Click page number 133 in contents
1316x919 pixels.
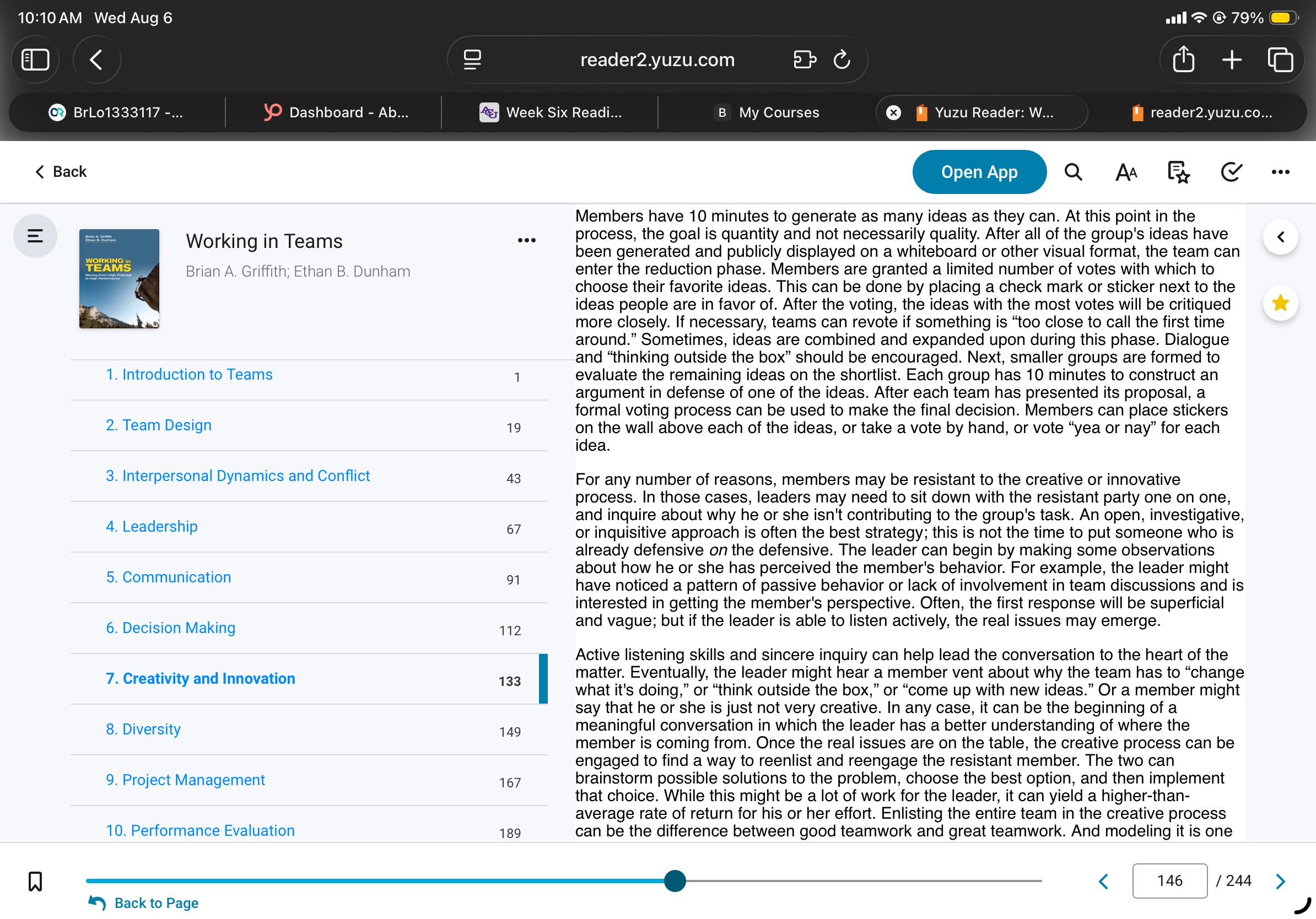click(x=510, y=682)
